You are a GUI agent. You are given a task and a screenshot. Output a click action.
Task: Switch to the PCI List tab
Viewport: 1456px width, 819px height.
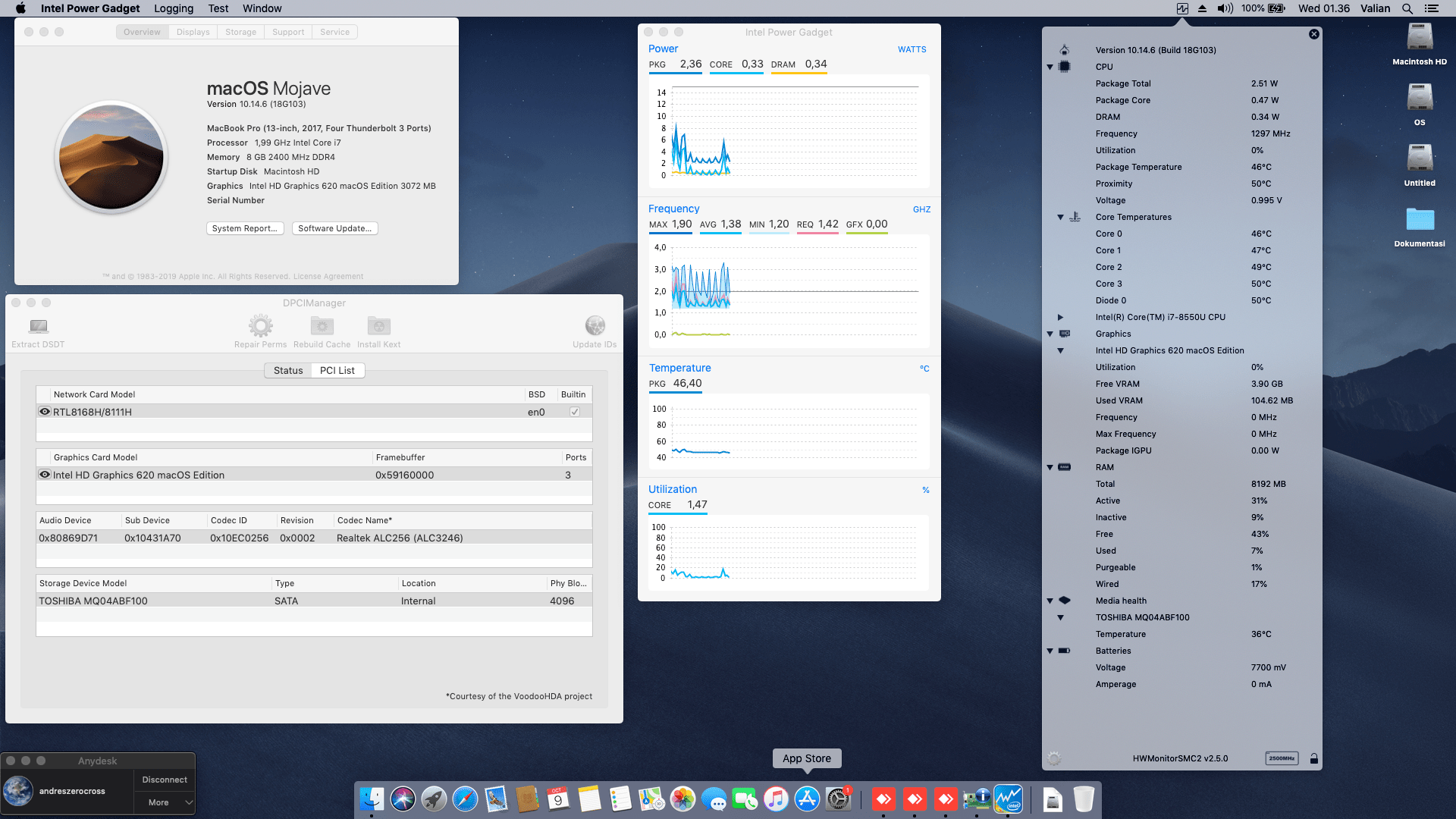(x=337, y=370)
